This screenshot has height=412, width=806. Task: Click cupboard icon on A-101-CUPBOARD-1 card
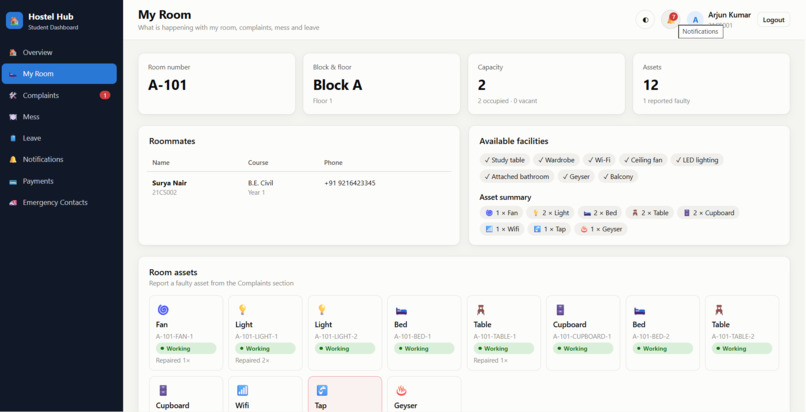click(x=560, y=310)
